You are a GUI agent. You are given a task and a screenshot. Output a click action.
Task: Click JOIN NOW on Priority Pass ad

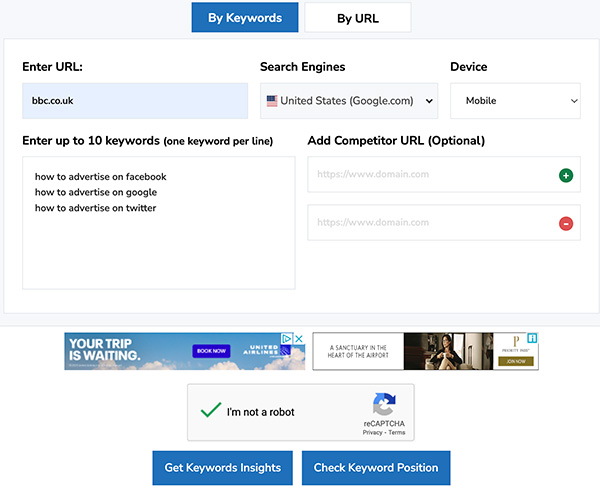pos(516,361)
